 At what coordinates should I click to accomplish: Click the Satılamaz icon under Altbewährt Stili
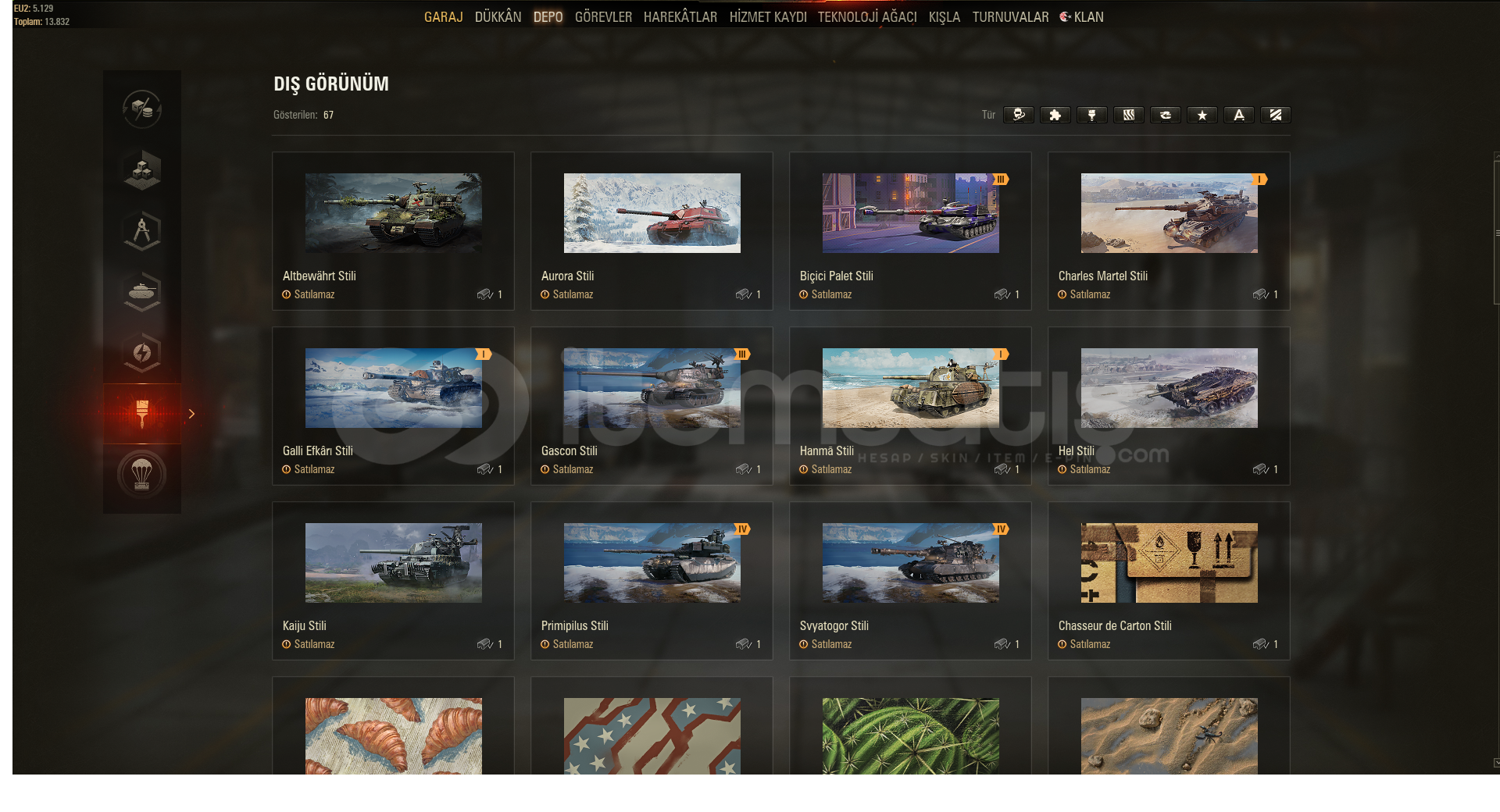coord(287,294)
